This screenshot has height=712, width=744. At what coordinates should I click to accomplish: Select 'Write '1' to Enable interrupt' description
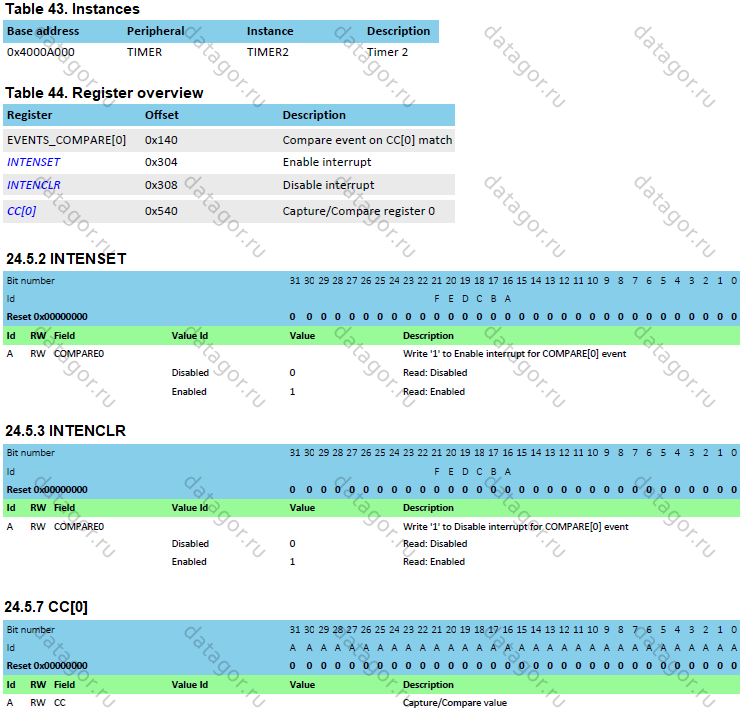pos(514,354)
